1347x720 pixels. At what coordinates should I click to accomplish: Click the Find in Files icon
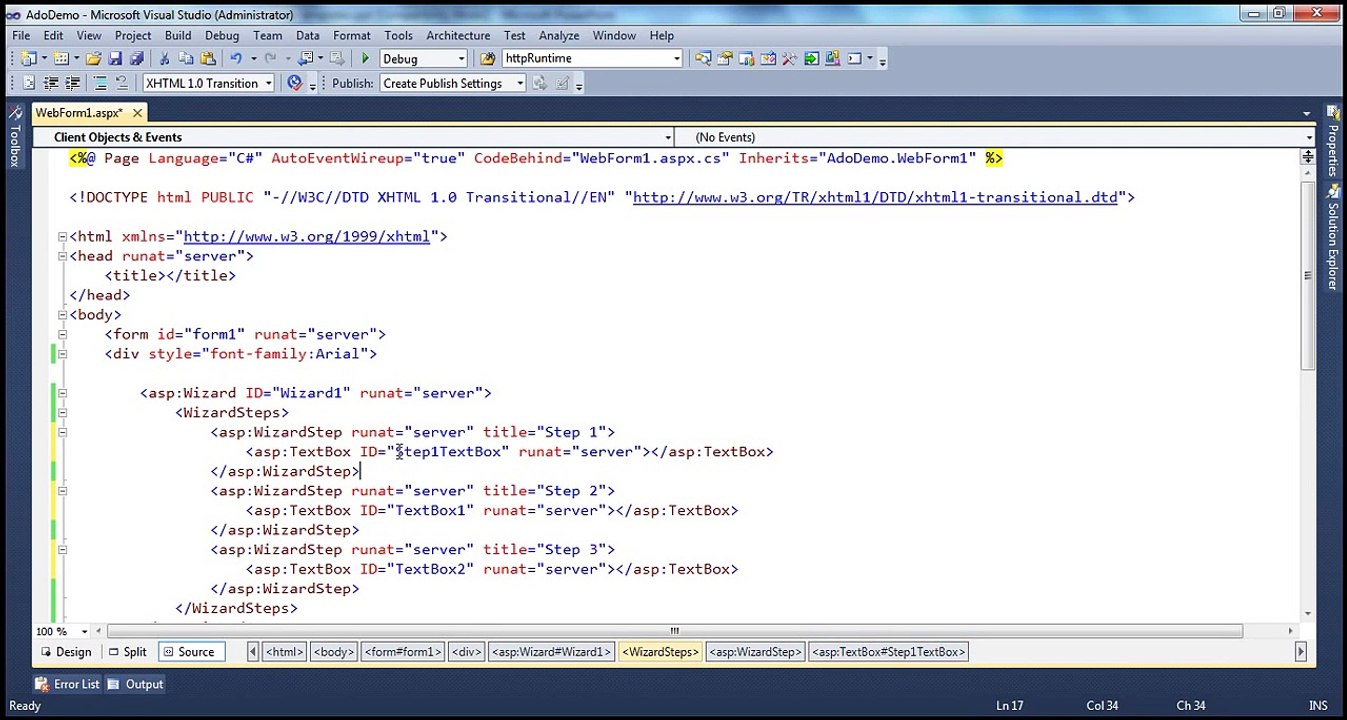tap(487, 59)
